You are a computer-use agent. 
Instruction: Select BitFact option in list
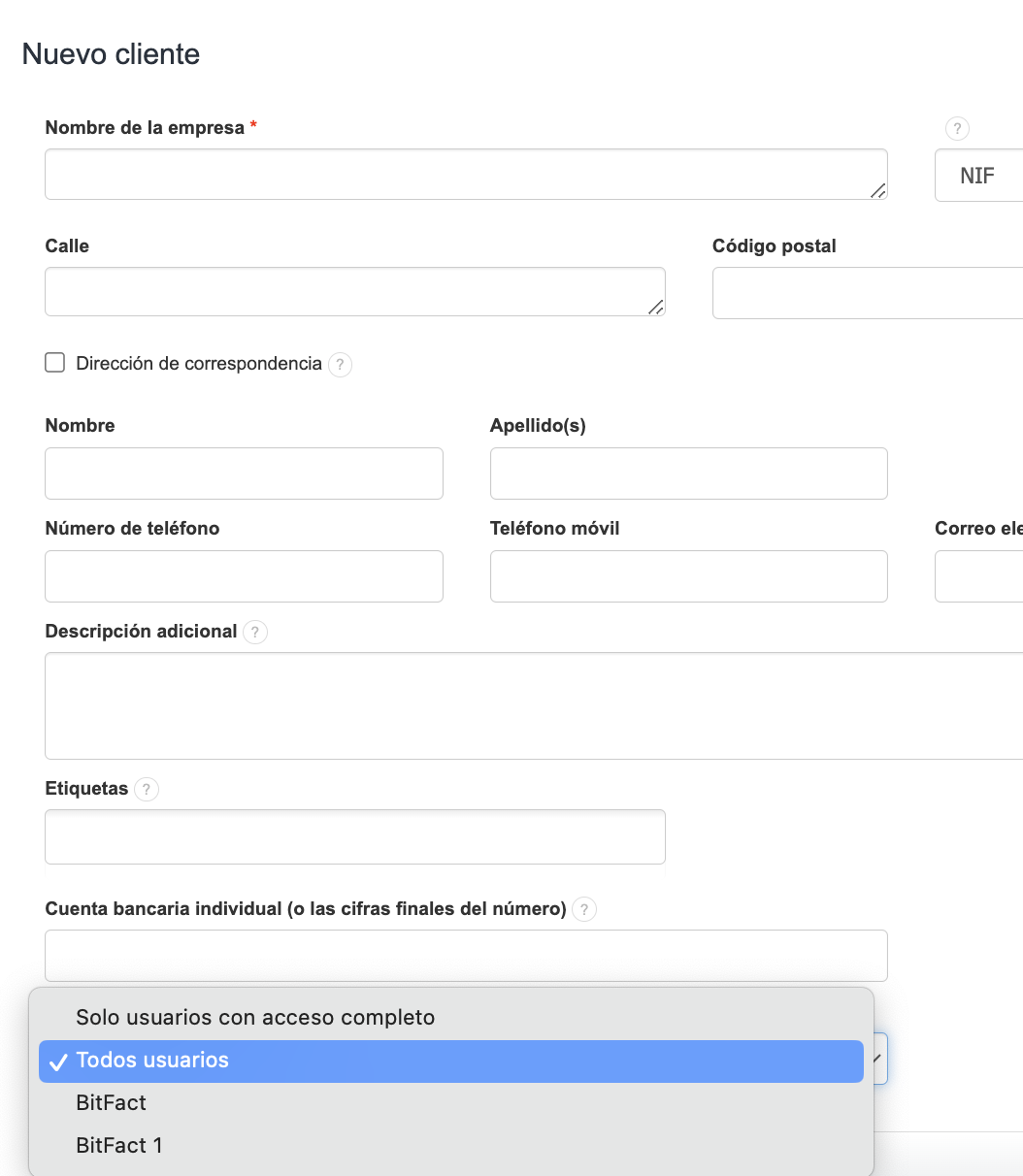111,1103
